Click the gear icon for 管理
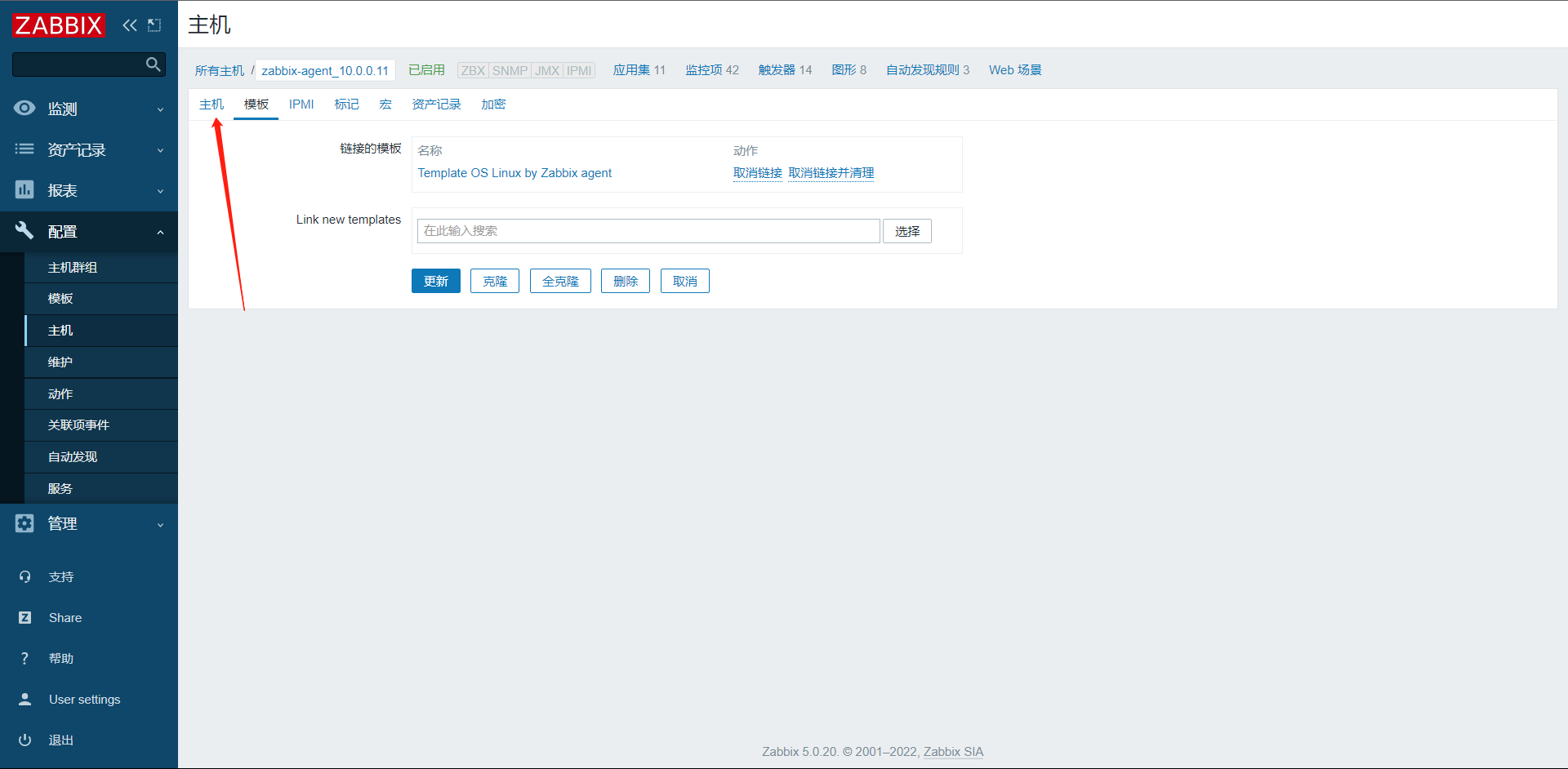Viewport: 1568px width, 769px height. click(x=24, y=523)
